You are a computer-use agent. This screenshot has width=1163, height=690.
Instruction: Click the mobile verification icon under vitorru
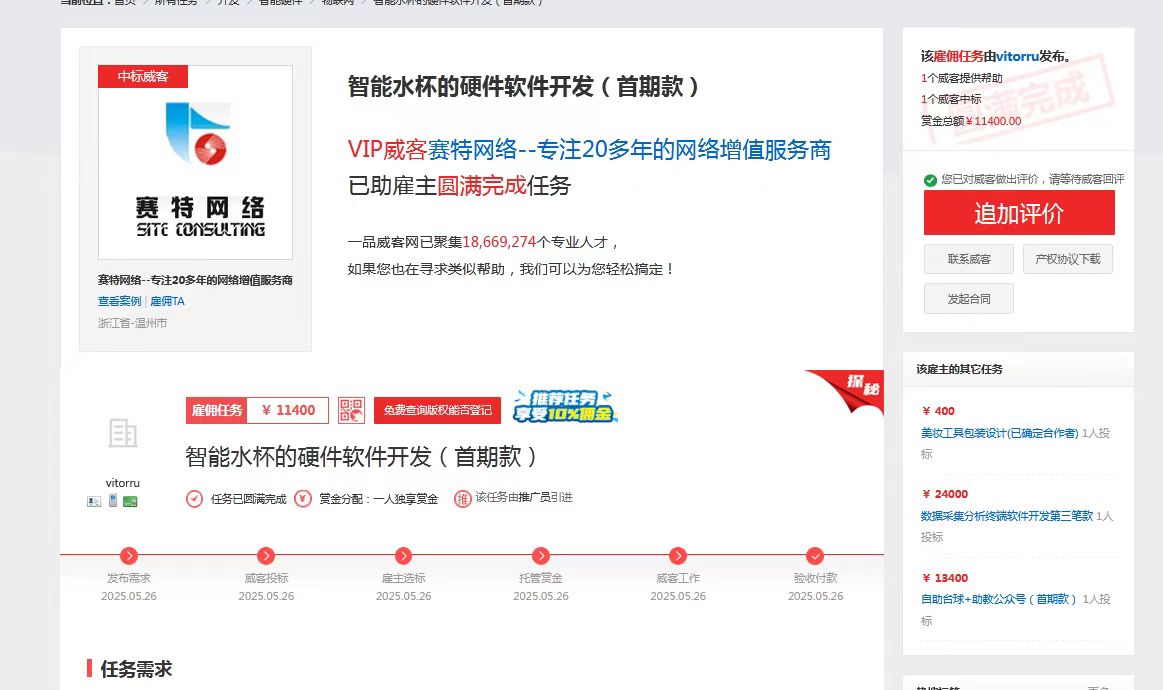click(x=112, y=500)
